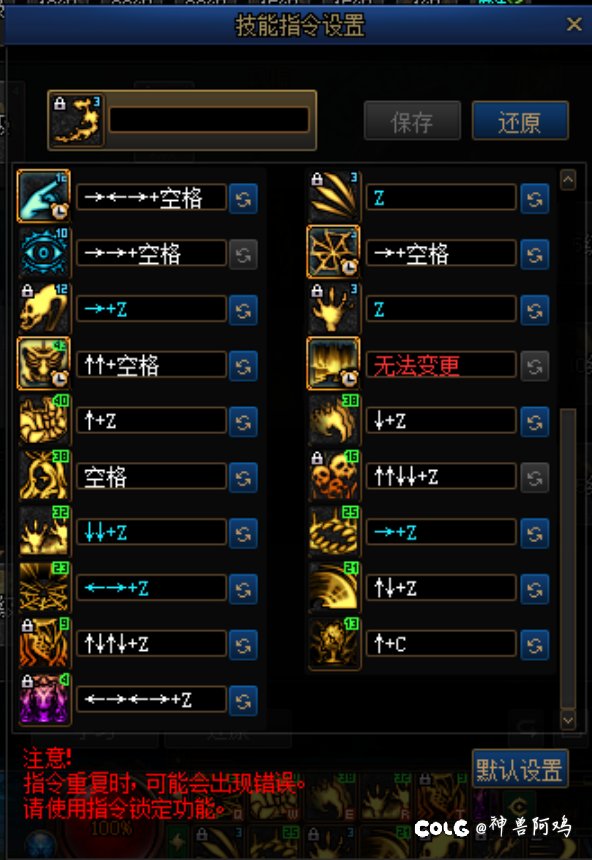The width and height of the screenshot is (592, 860).
Task: Click the golden hand skill icon
Action: tap(334, 309)
